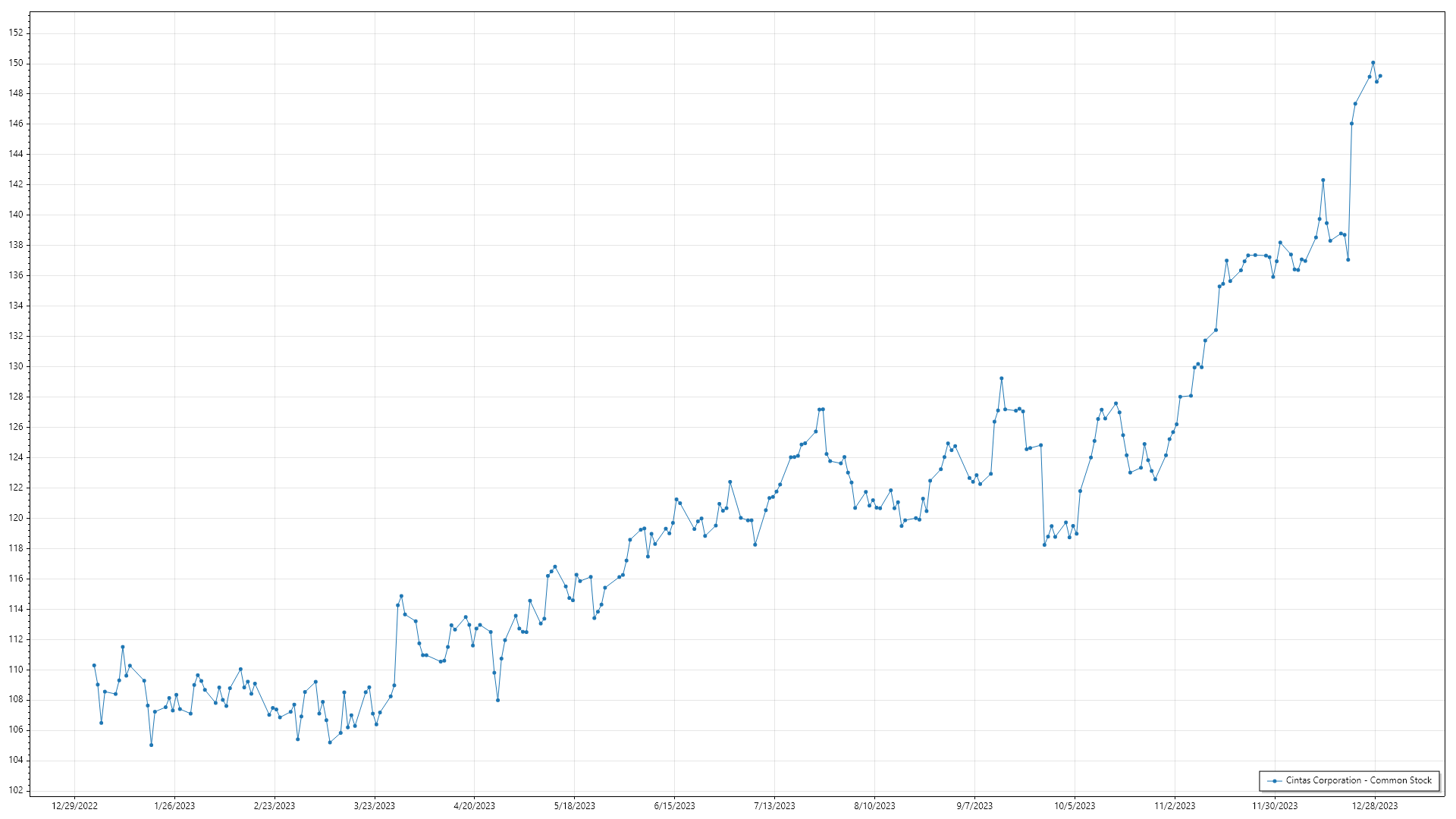Click the first data point of the series
This screenshot has width=1456, height=819.
pos(94,665)
